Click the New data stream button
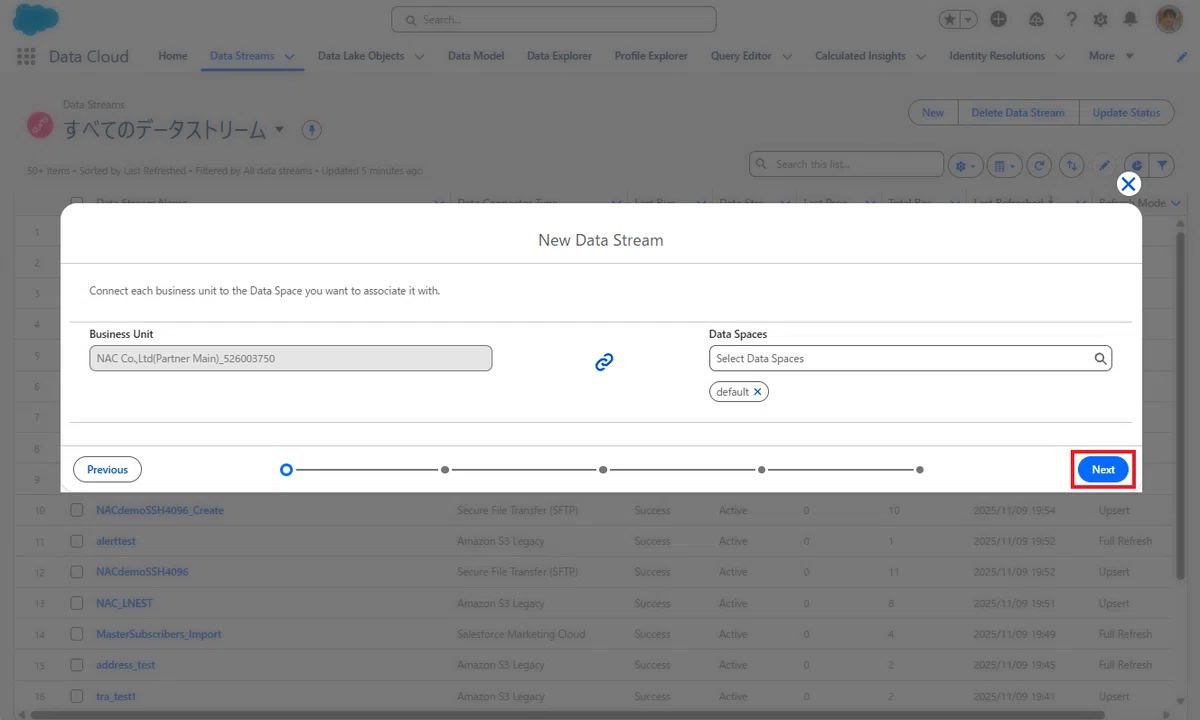1200x720 pixels. click(x=933, y=113)
